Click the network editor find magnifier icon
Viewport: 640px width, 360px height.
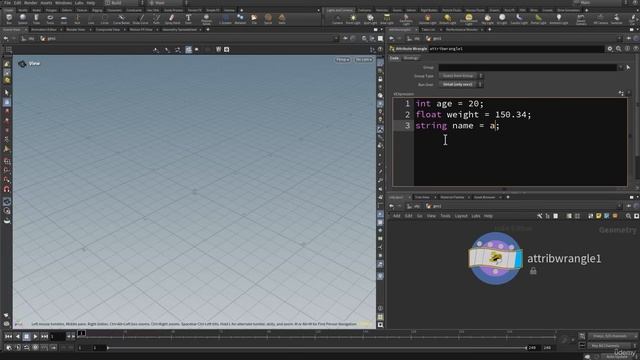628,216
